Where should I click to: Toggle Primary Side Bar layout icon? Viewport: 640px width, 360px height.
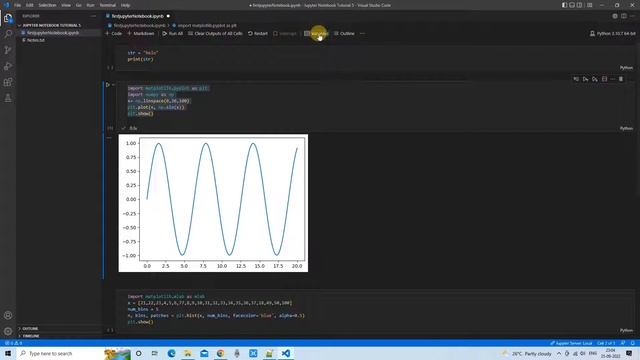click(564, 5)
